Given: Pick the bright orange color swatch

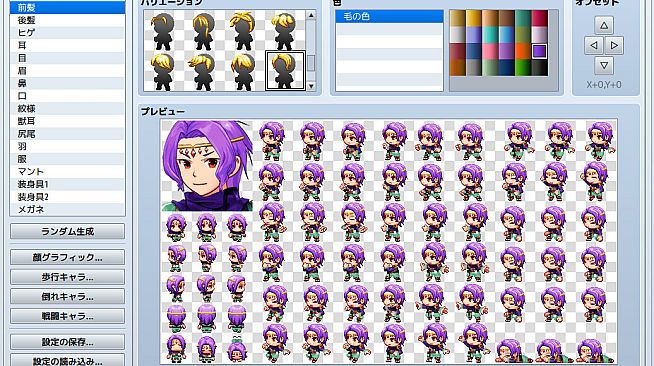Looking at the screenshot, I should click(523, 51).
